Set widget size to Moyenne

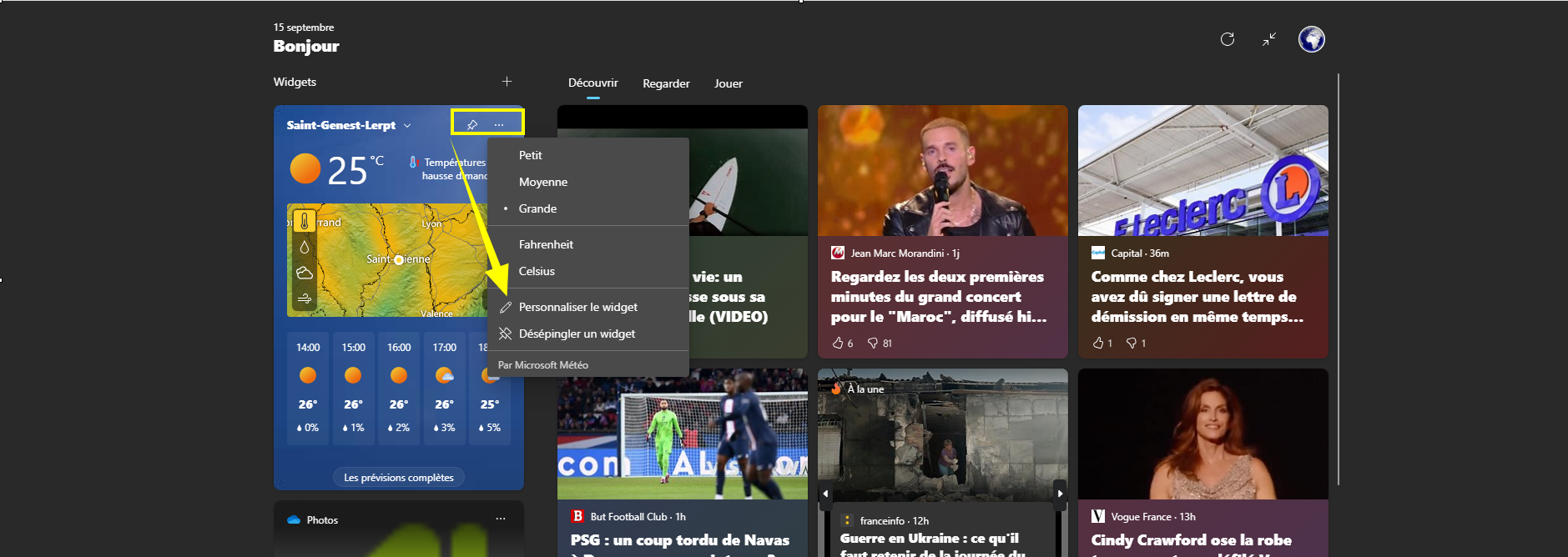click(588, 182)
